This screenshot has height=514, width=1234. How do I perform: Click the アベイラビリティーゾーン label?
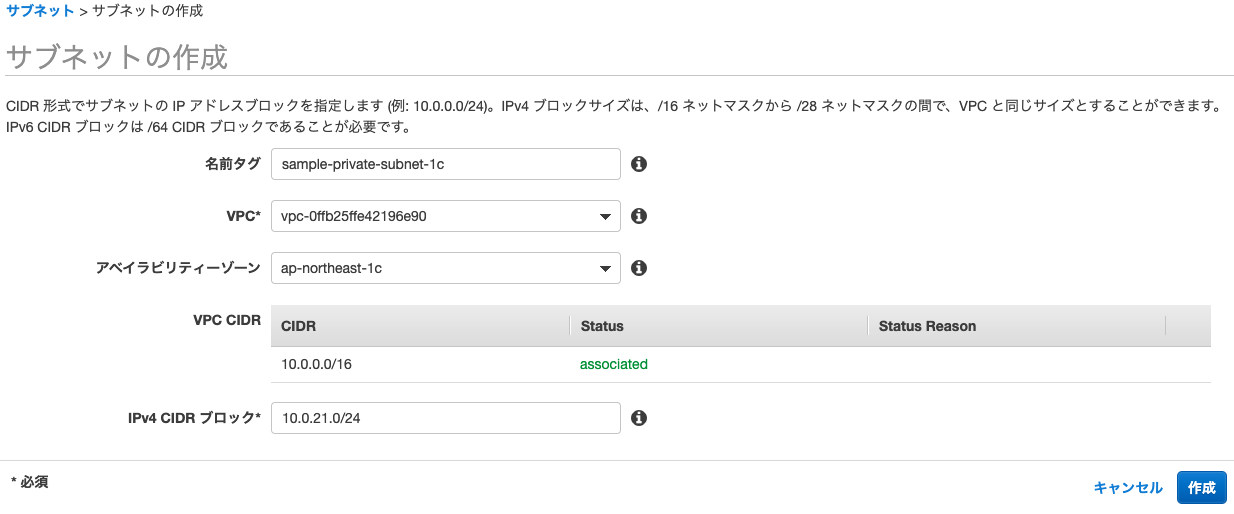coord(178,268)
